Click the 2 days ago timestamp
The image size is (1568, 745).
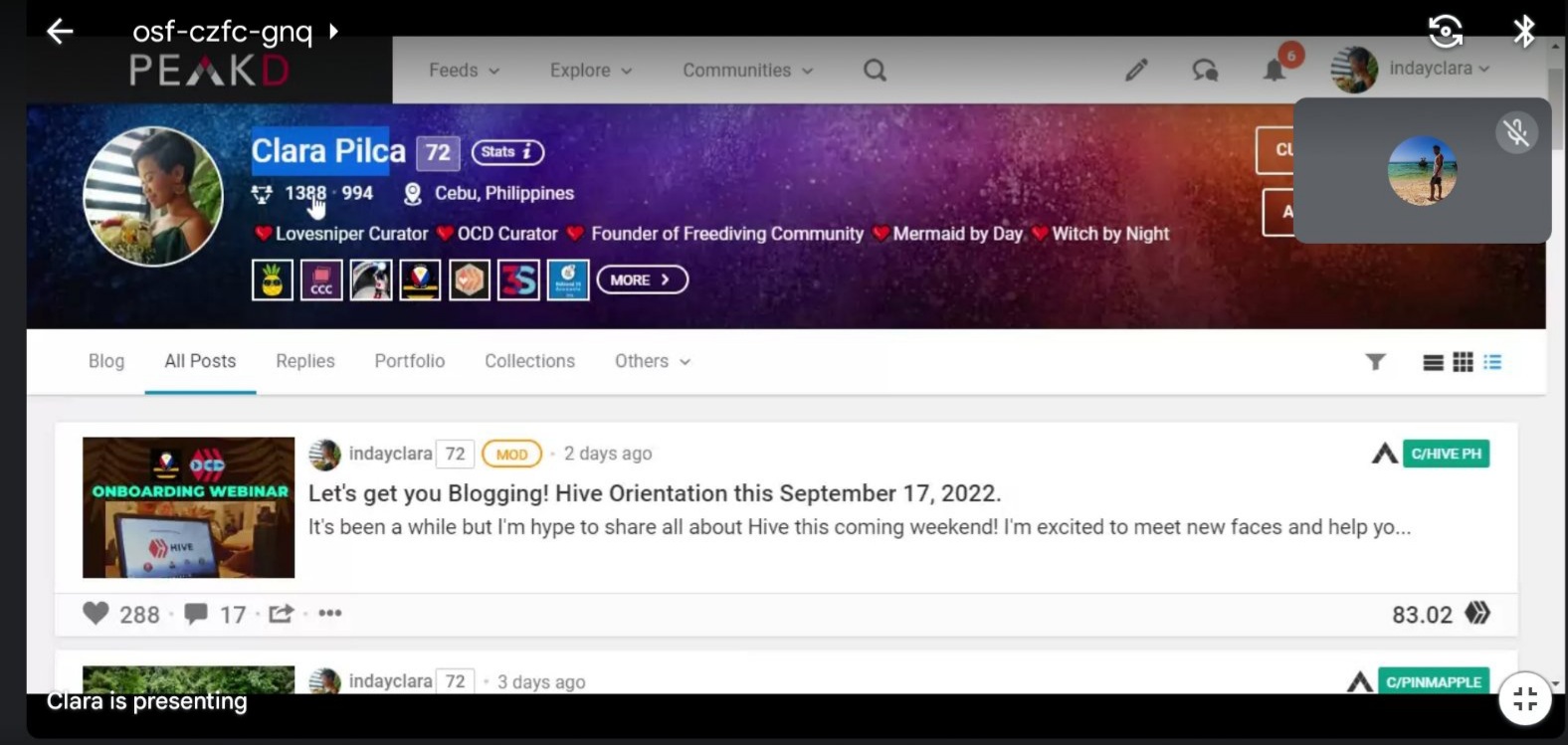pos(608,454)
